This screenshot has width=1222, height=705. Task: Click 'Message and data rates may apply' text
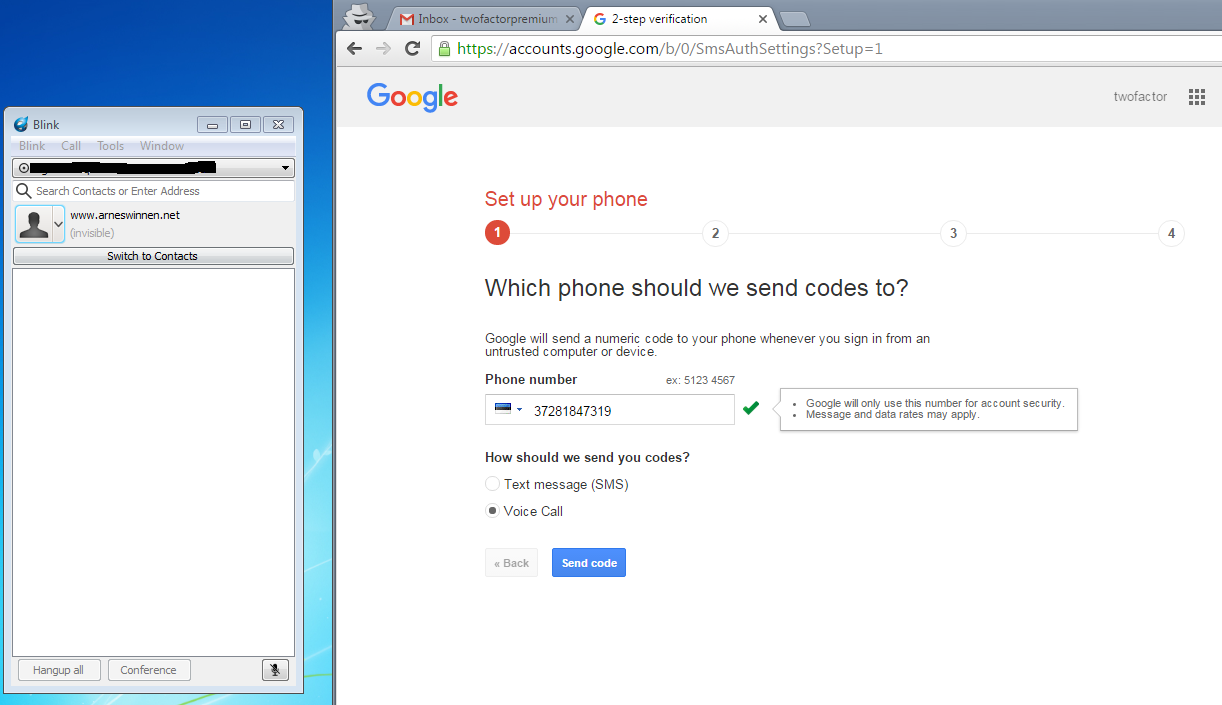(892, 414)
